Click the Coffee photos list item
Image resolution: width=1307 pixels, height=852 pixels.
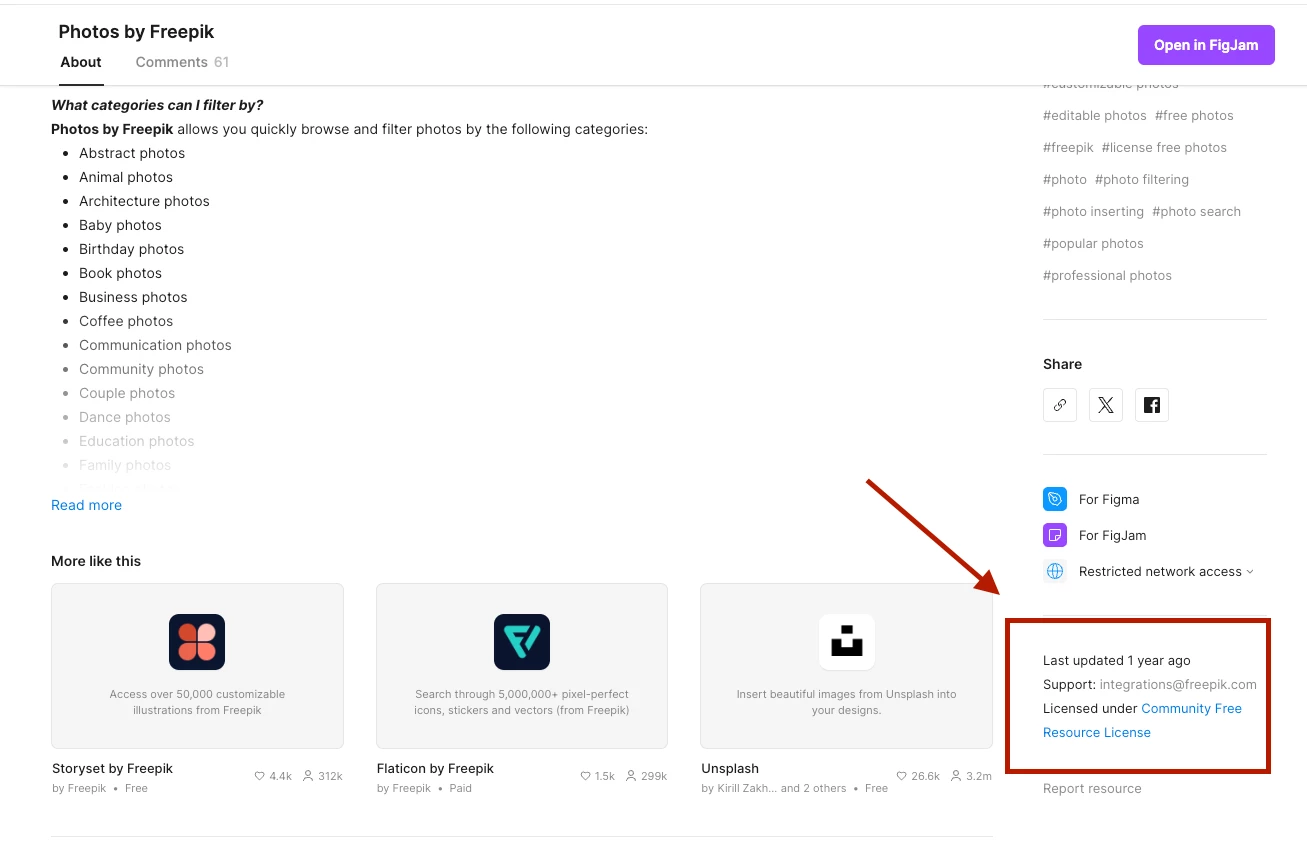(x=126, y=321)
